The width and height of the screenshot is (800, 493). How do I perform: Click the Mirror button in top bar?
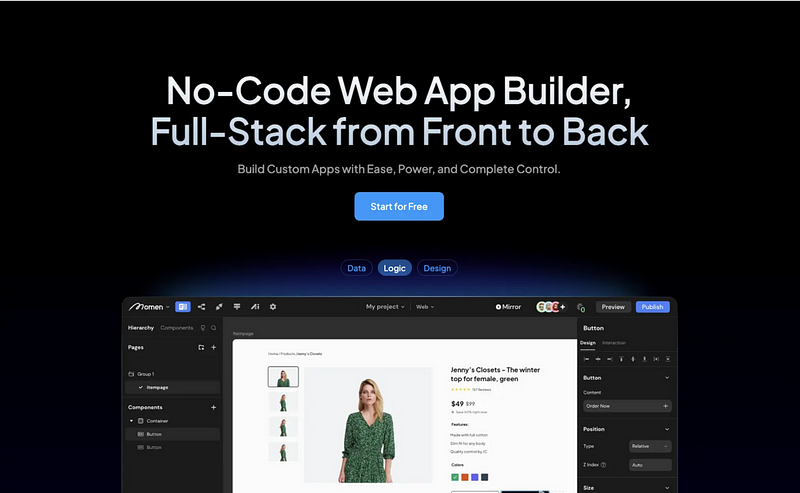(508, 307)
